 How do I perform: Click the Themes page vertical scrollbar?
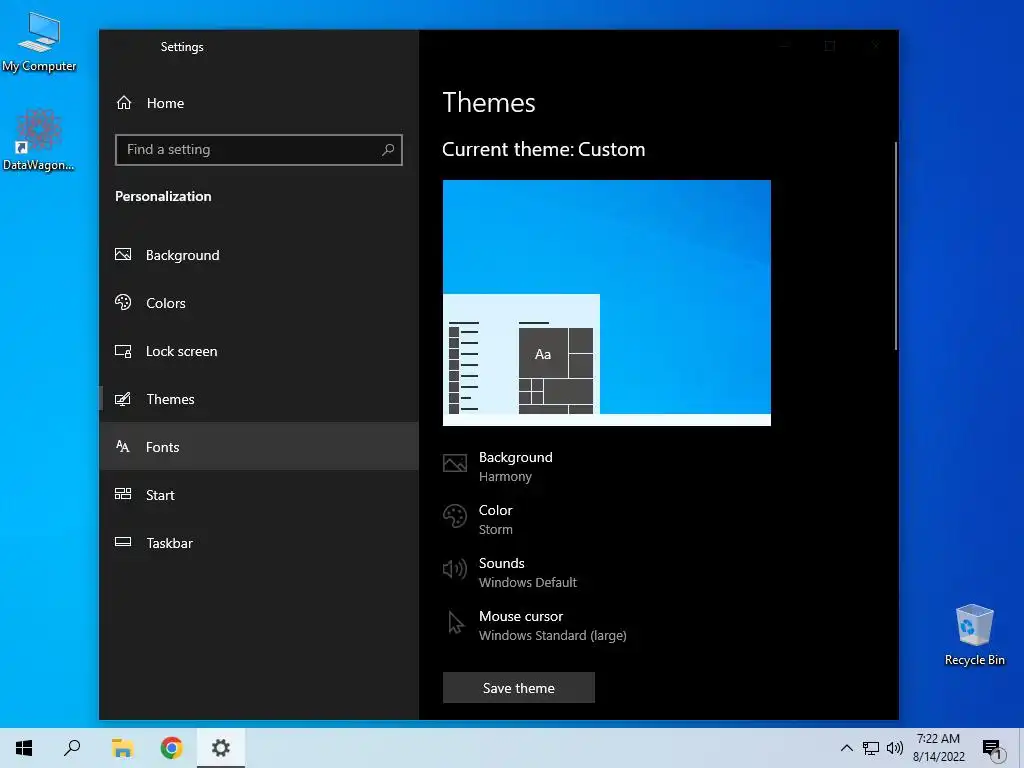coord(896,246)
